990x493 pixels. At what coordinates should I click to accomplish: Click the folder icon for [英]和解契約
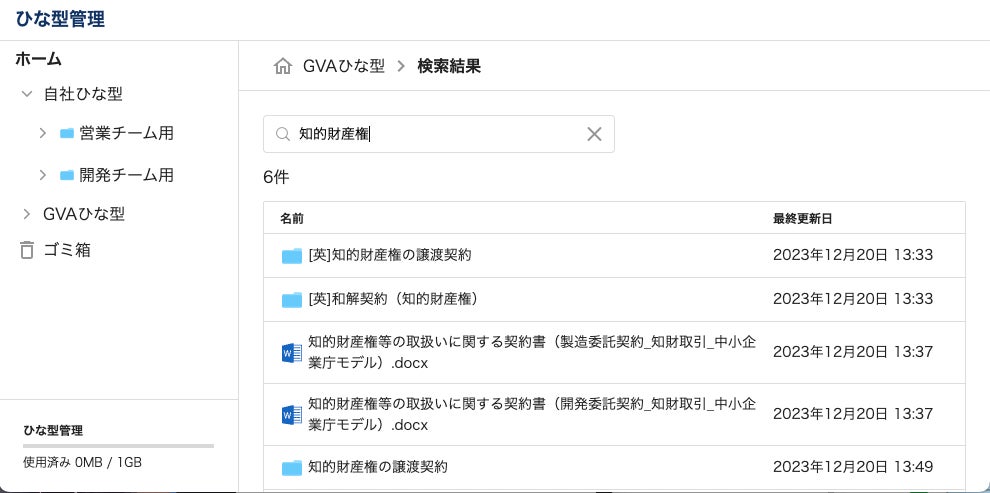point(291,299)
